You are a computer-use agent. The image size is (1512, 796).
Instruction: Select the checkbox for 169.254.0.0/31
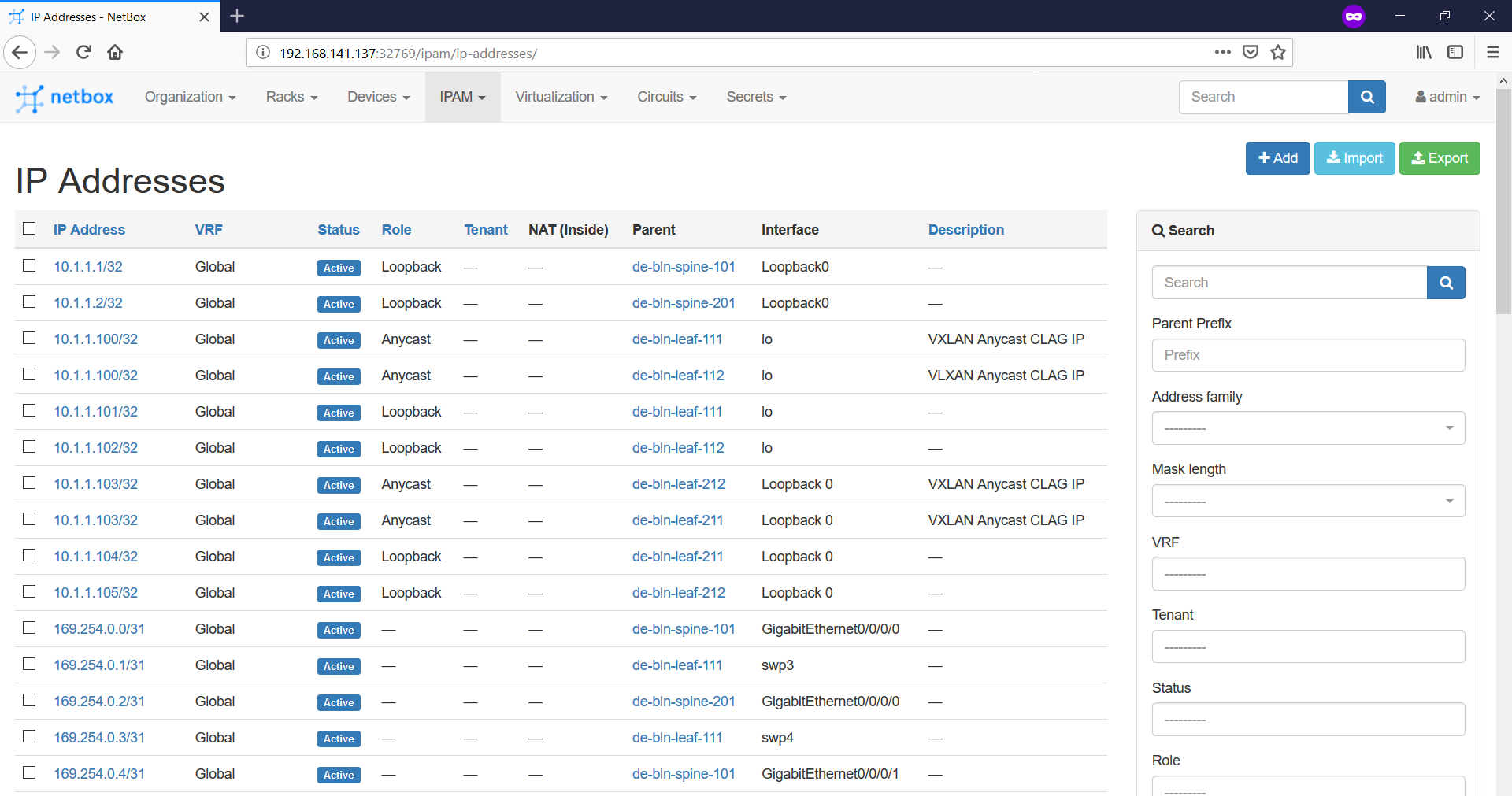pos(30,628)
